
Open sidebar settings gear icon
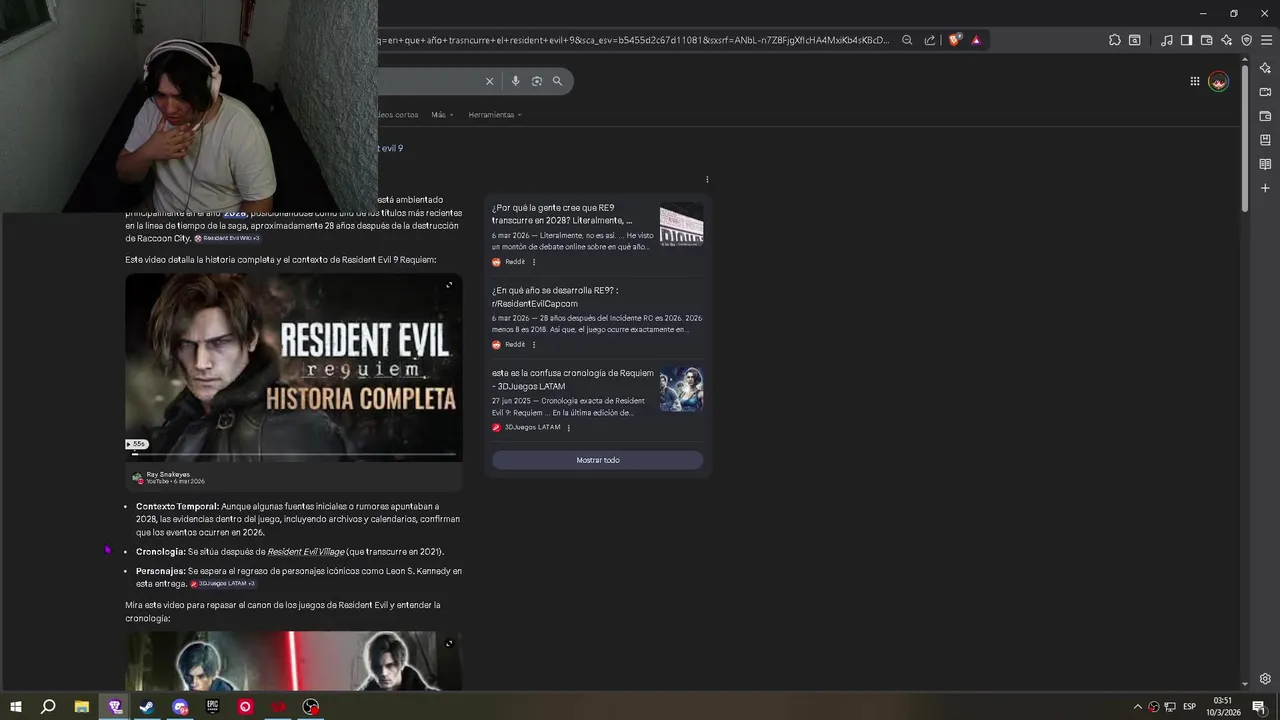(1265, 679)
